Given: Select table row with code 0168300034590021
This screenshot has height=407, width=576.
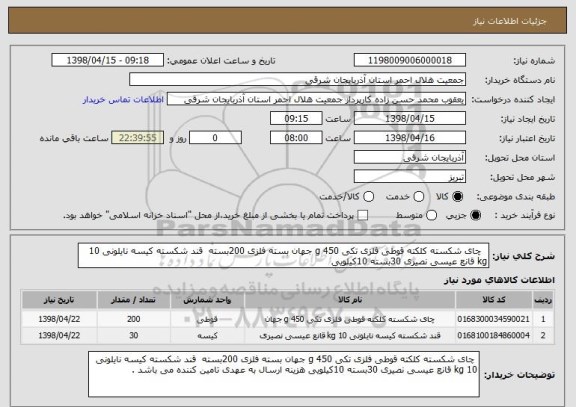Looking at the screenshot, I should pos(288,319).
